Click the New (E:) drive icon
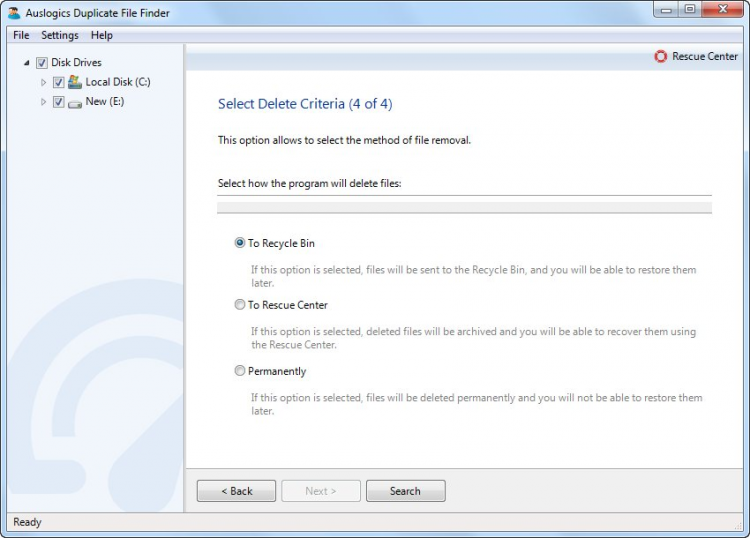Viewport: 750px width, 538px height. tap(75, 102)
